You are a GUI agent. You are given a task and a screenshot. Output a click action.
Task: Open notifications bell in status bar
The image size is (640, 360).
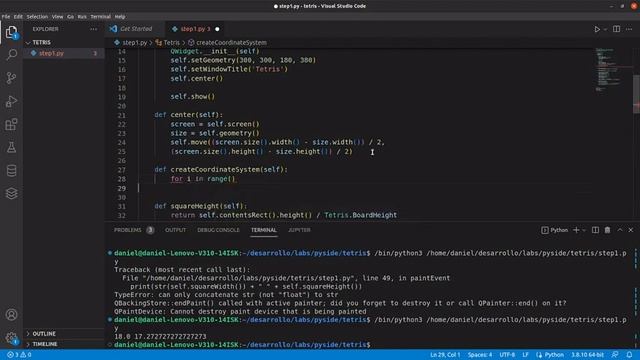[x=629, y=355]
